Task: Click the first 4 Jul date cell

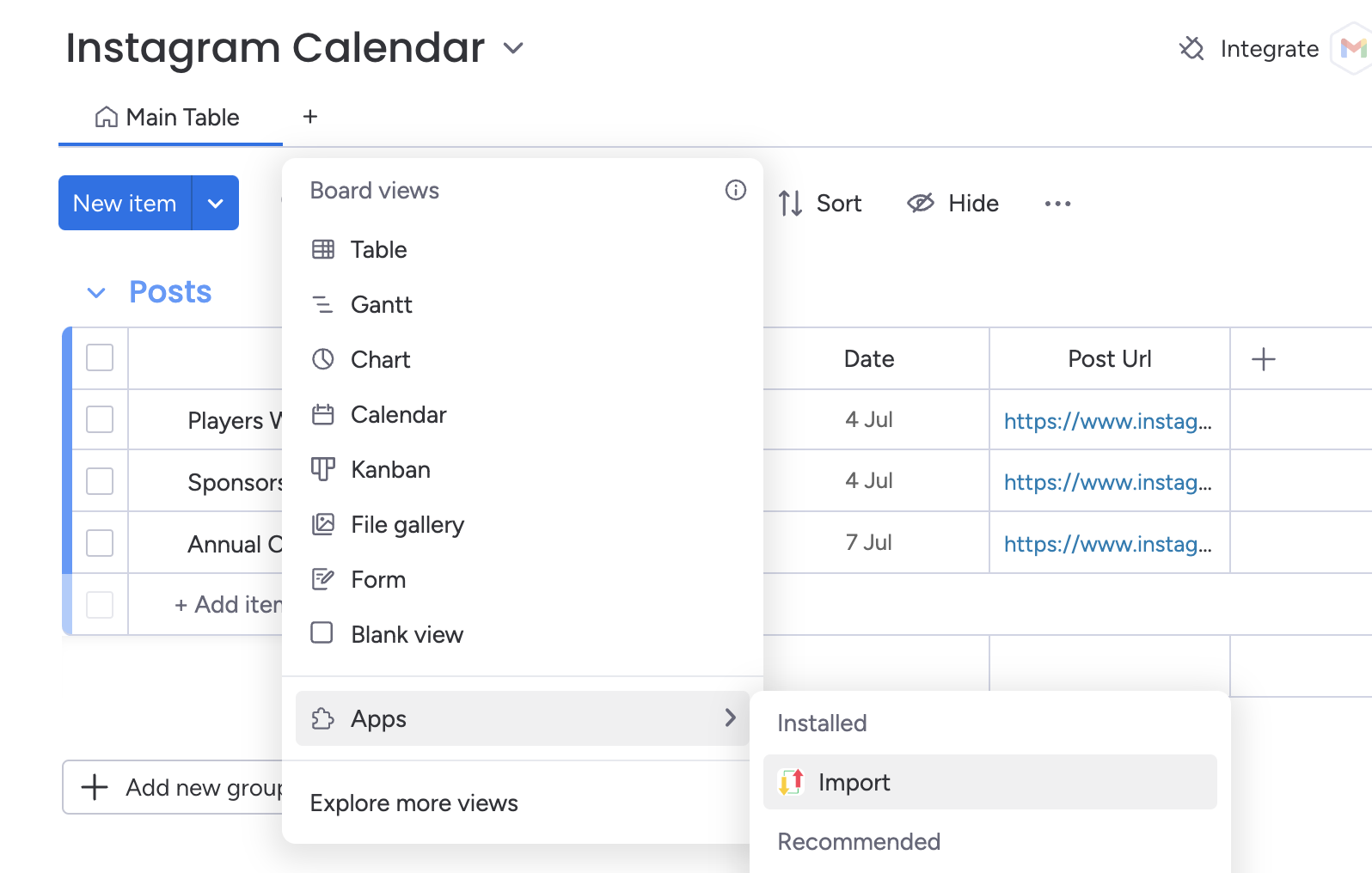Action: coord(869,419)
